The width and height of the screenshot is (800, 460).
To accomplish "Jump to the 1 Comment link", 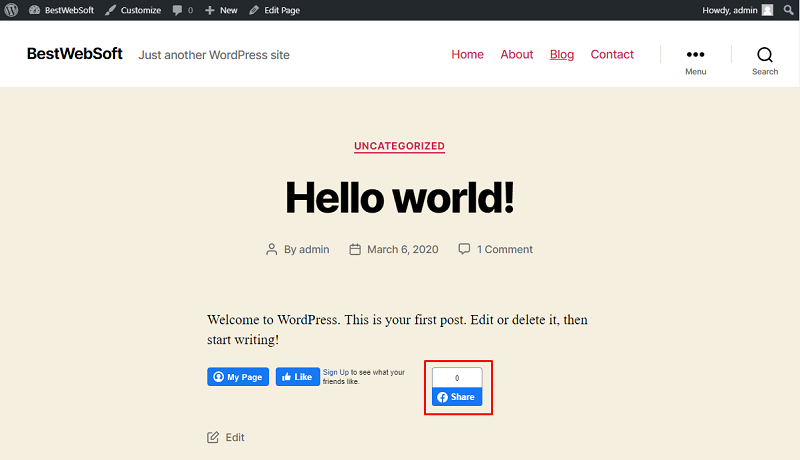I will coord(505,249).
